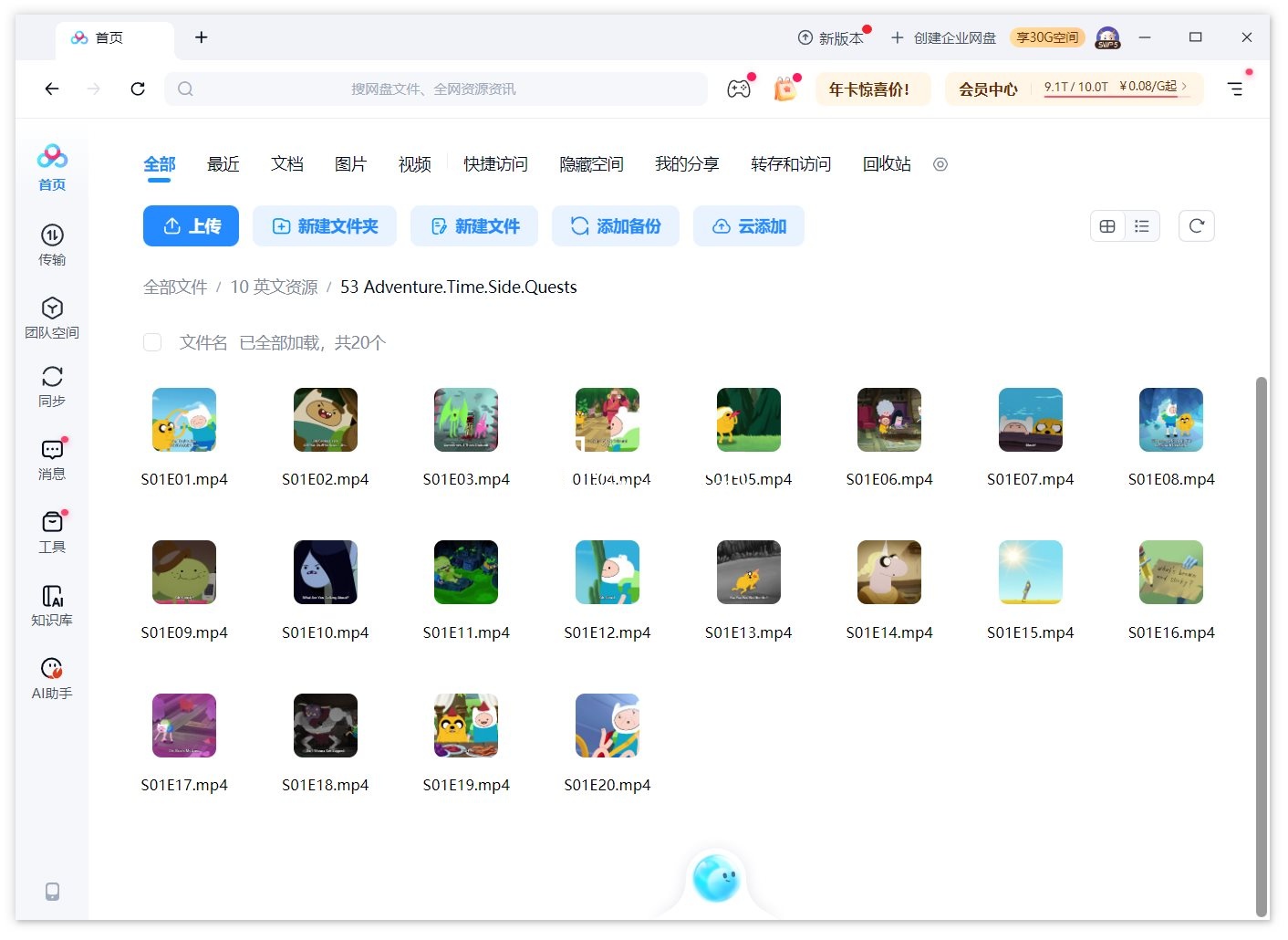Click 新建文件
Viewport: 1288px width, 940px height.
(474, 226)
